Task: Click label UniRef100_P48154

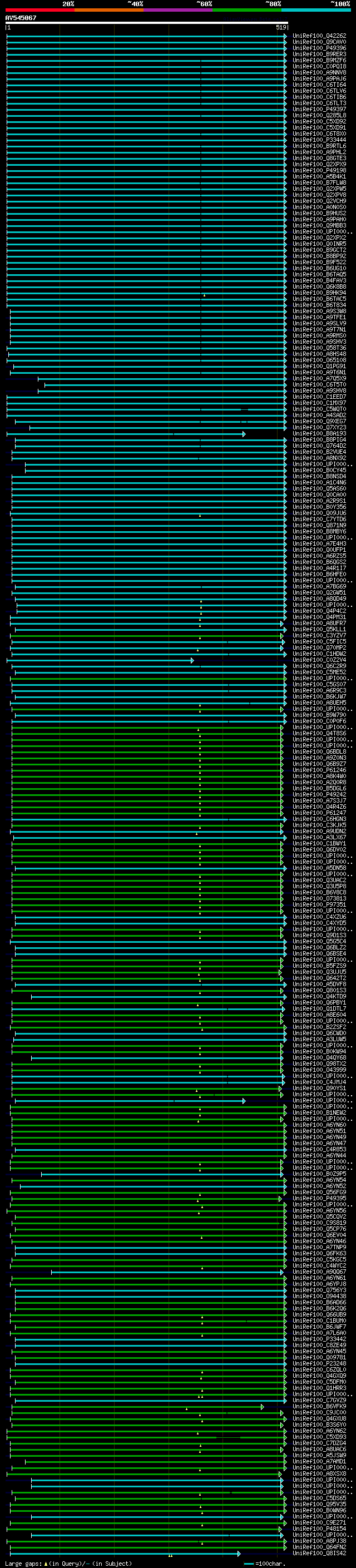Action: 319,1529
